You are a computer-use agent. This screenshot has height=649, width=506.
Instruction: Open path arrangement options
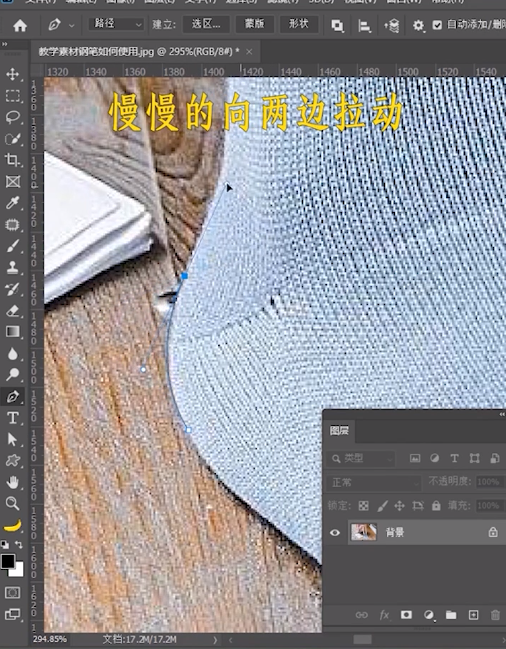click(391, 26)
